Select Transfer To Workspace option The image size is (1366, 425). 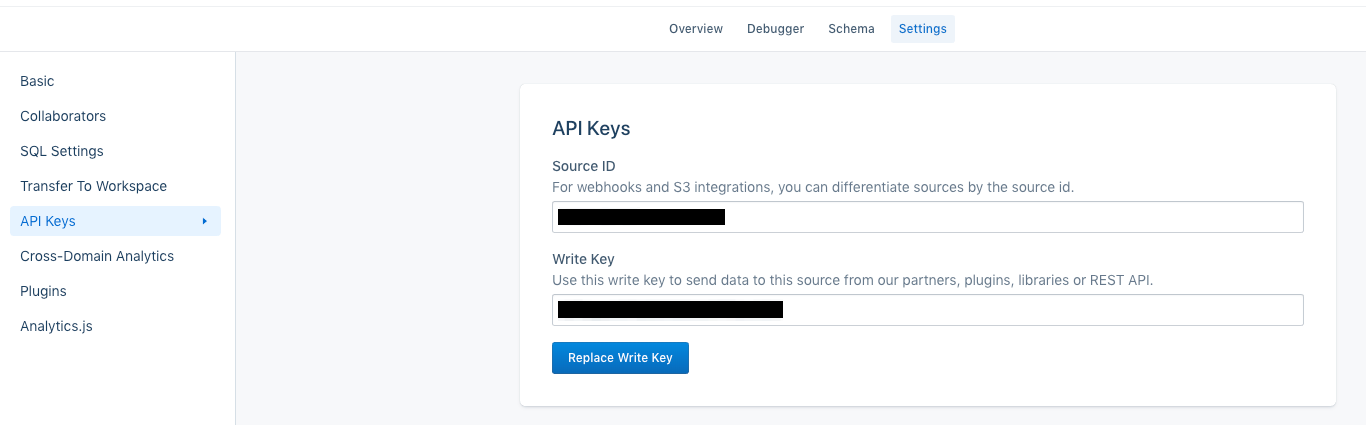93,186
